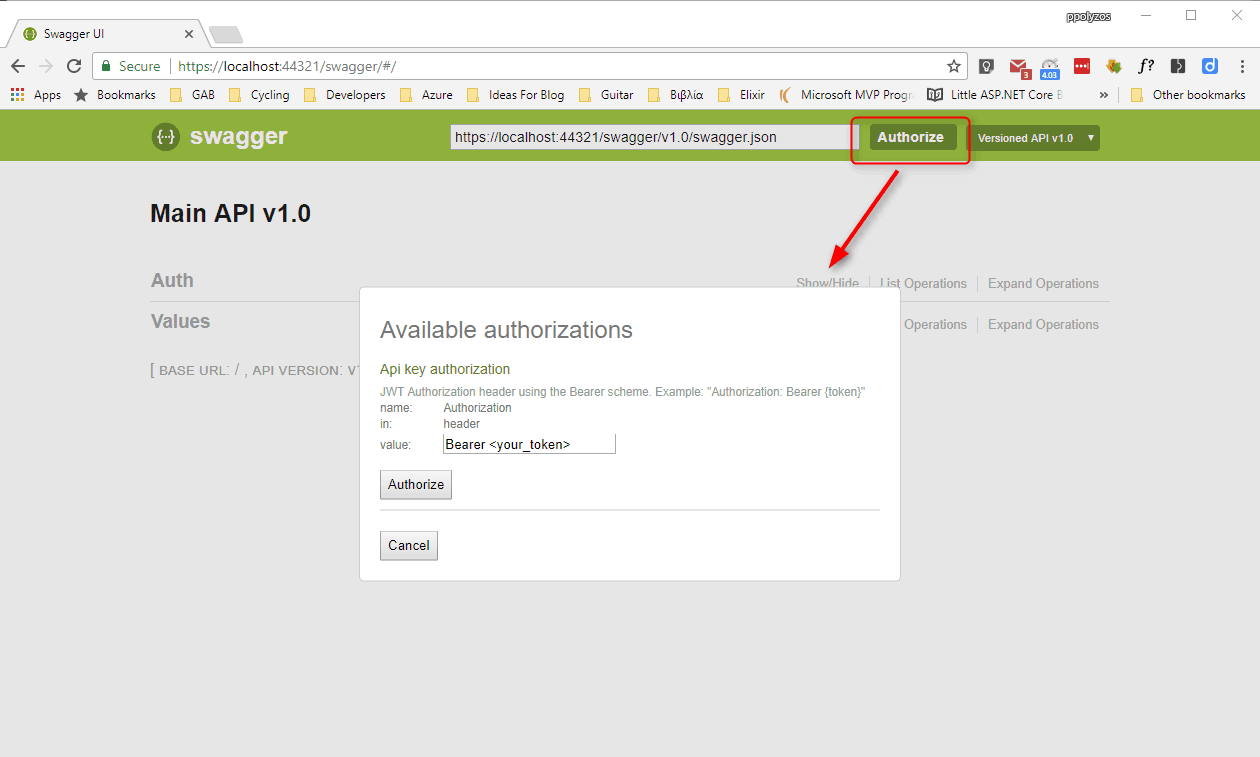Screen dimensions: 1260x757
Task: Click the Bearer token value input field
Action: tap(529, 443)
